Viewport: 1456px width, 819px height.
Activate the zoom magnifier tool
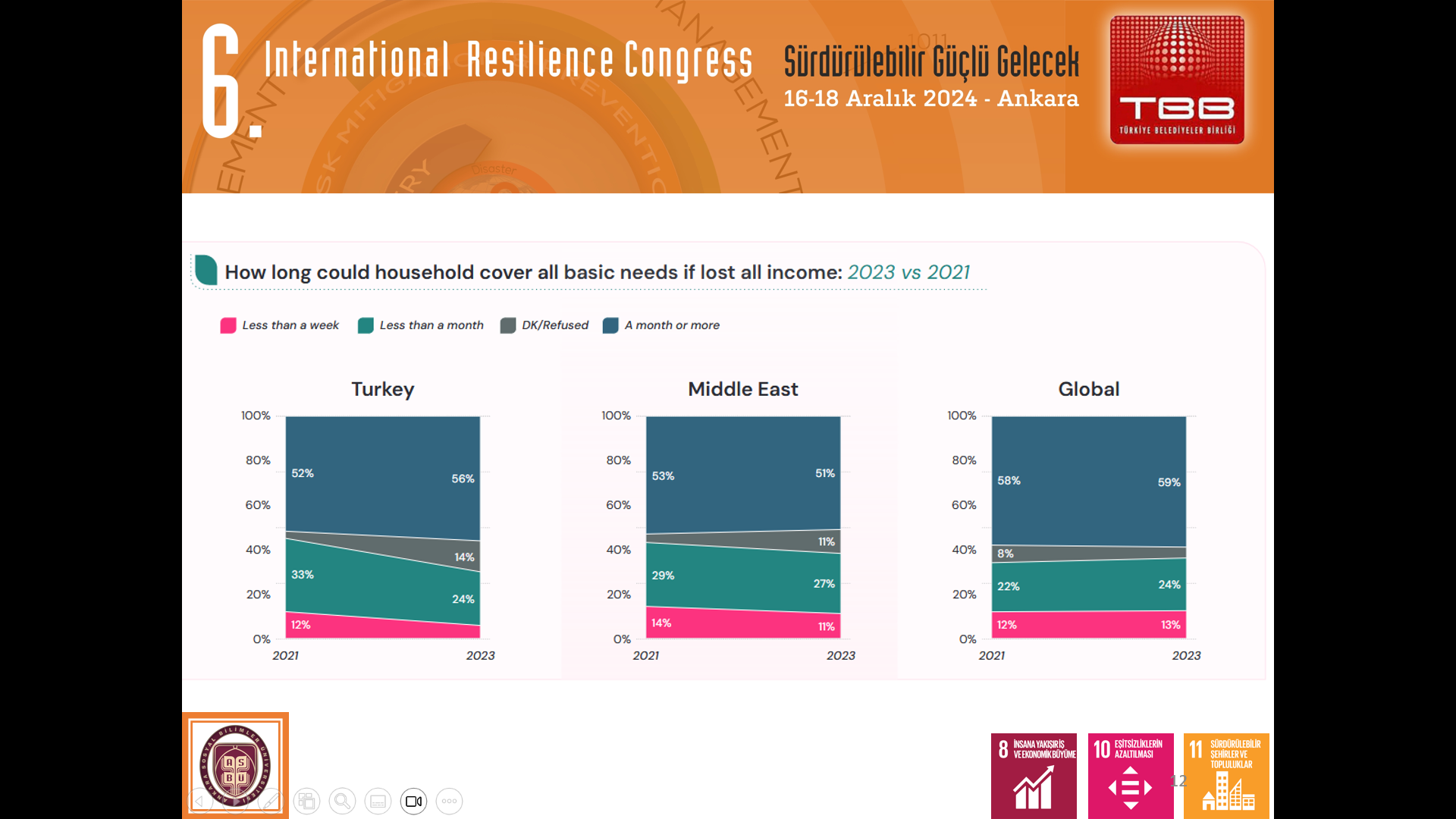pyautogui.click(x=342, y=801)
